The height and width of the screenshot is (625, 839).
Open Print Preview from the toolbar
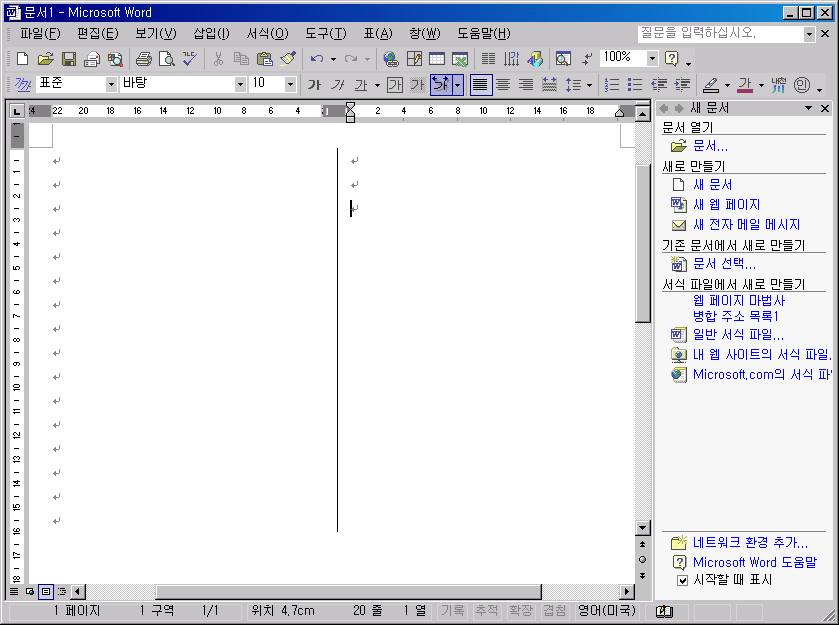tap(166, 58)
